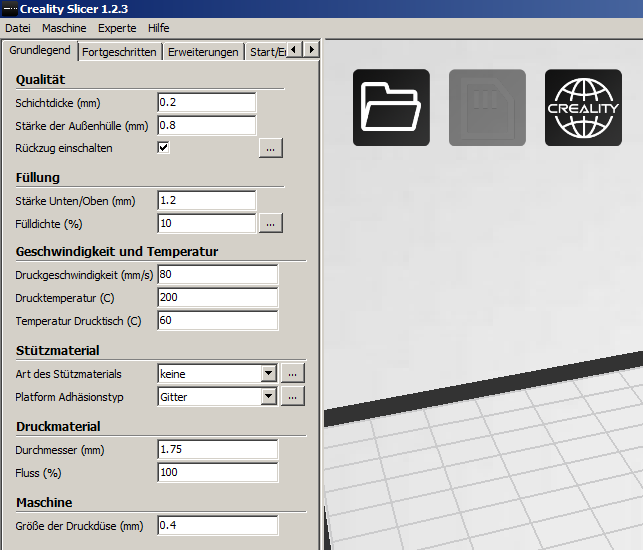643x550 pixels.
Task: Click the Schichtdicke input field
Action: coord(207,103)
